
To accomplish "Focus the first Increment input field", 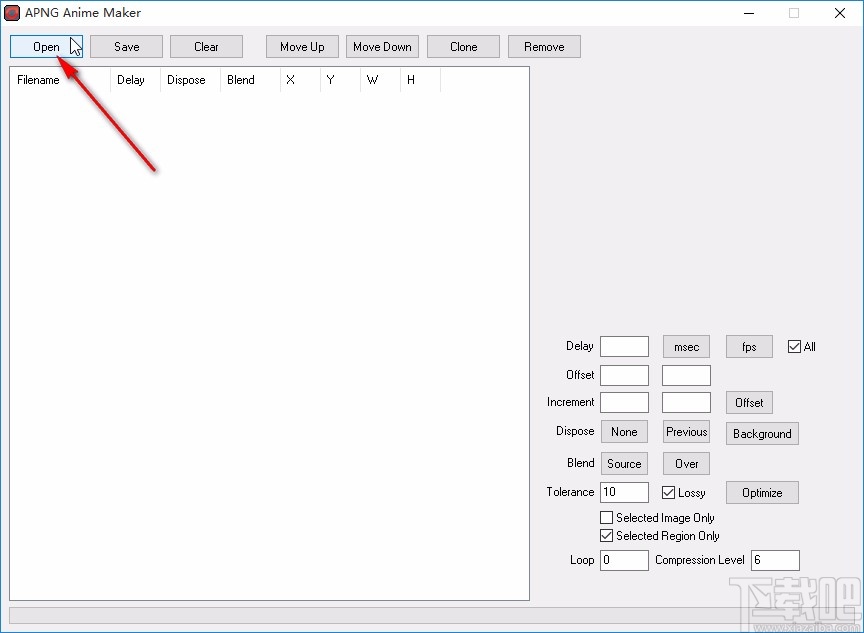I will [624, 402].
